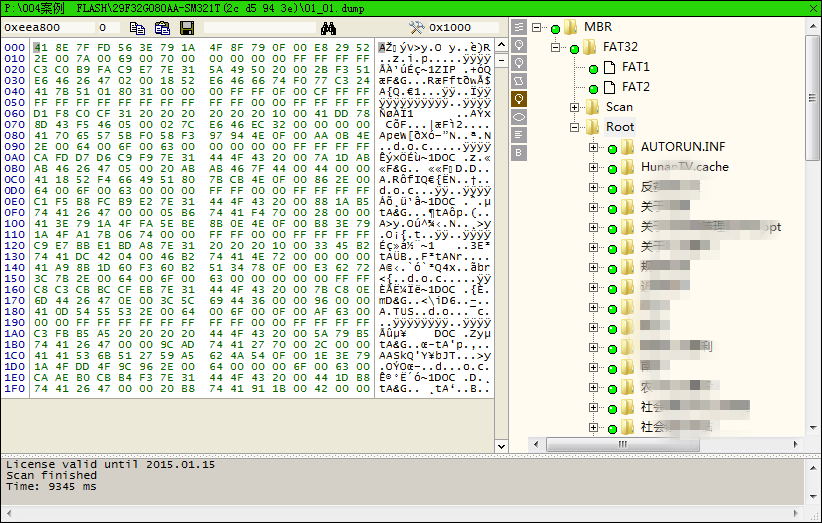Collapse the Root folder node
The width and height of the screenshot is (822, 523).
tap(575, 127)
